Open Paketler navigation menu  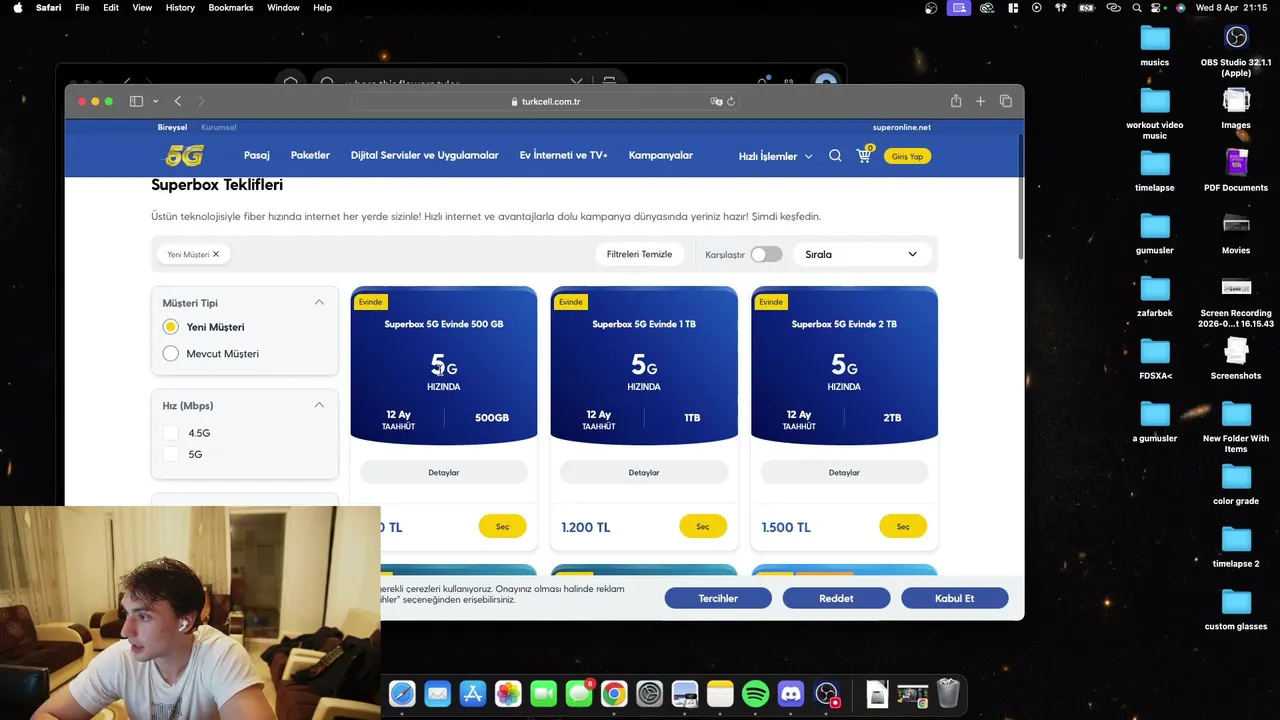point(310,155)
